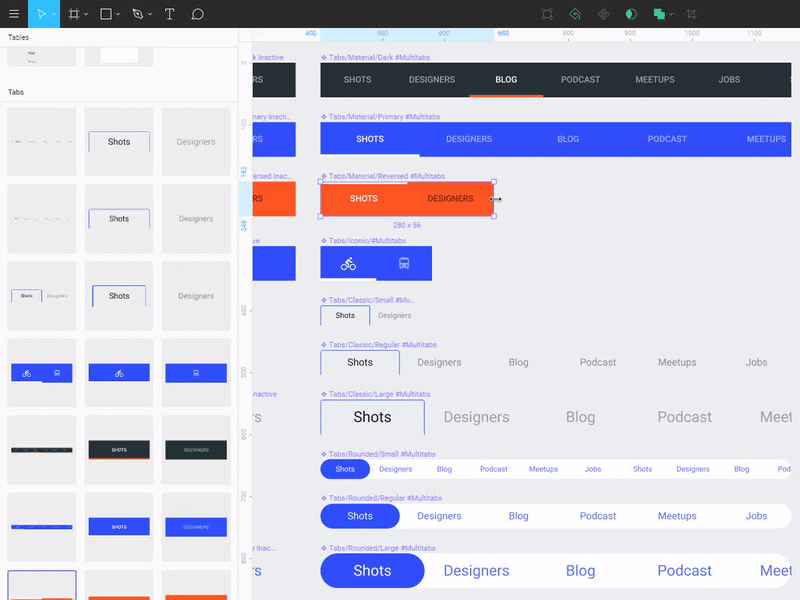This screenshot has width=800, height=600.
Task: Select the Move tool
Action: [42, 14]
